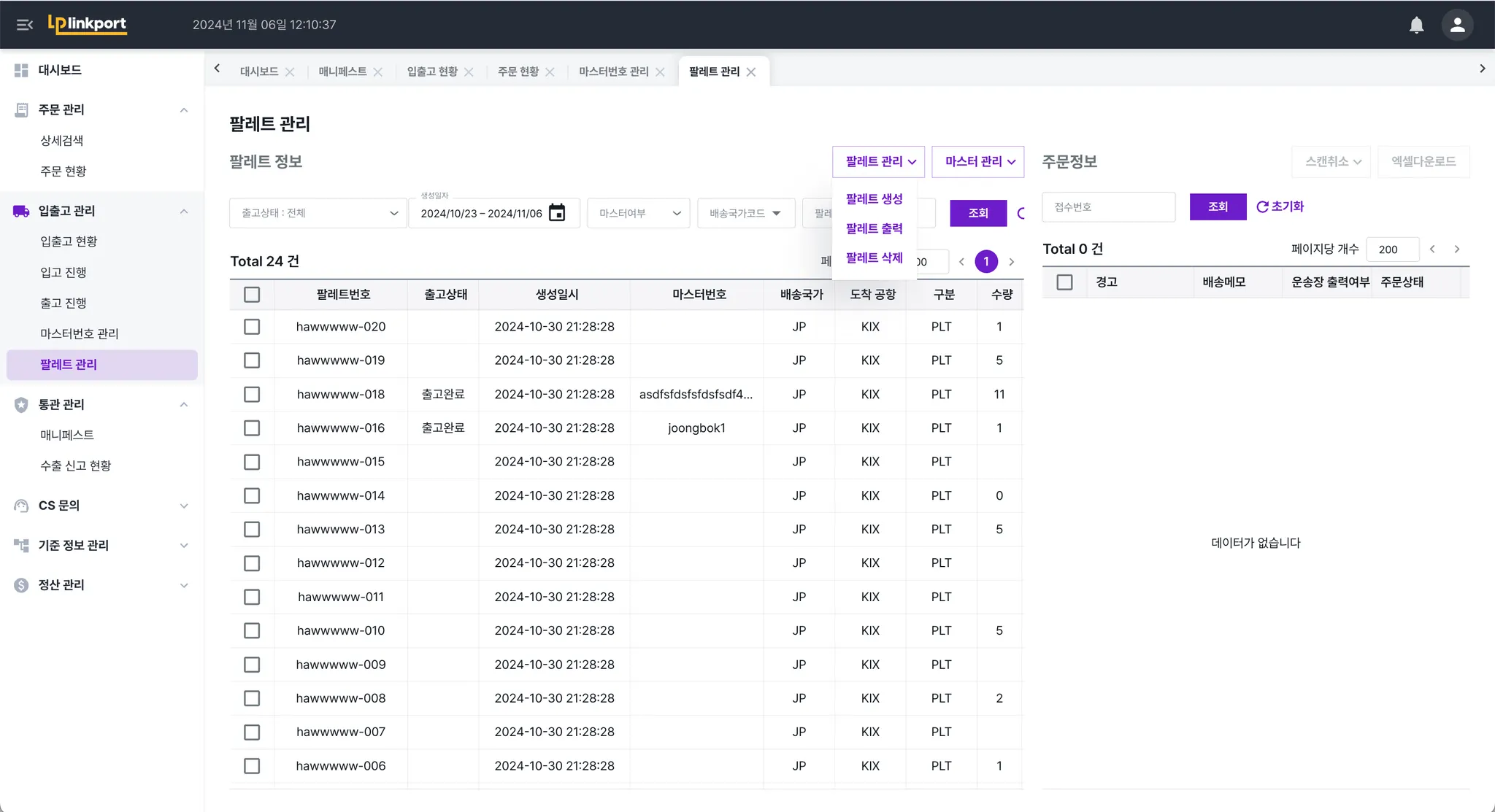Image resolution: width=1495 pixels, height=812 pixels.
Task: Expand the 마스터 관리 dropdown button
Action: [978, 161]
